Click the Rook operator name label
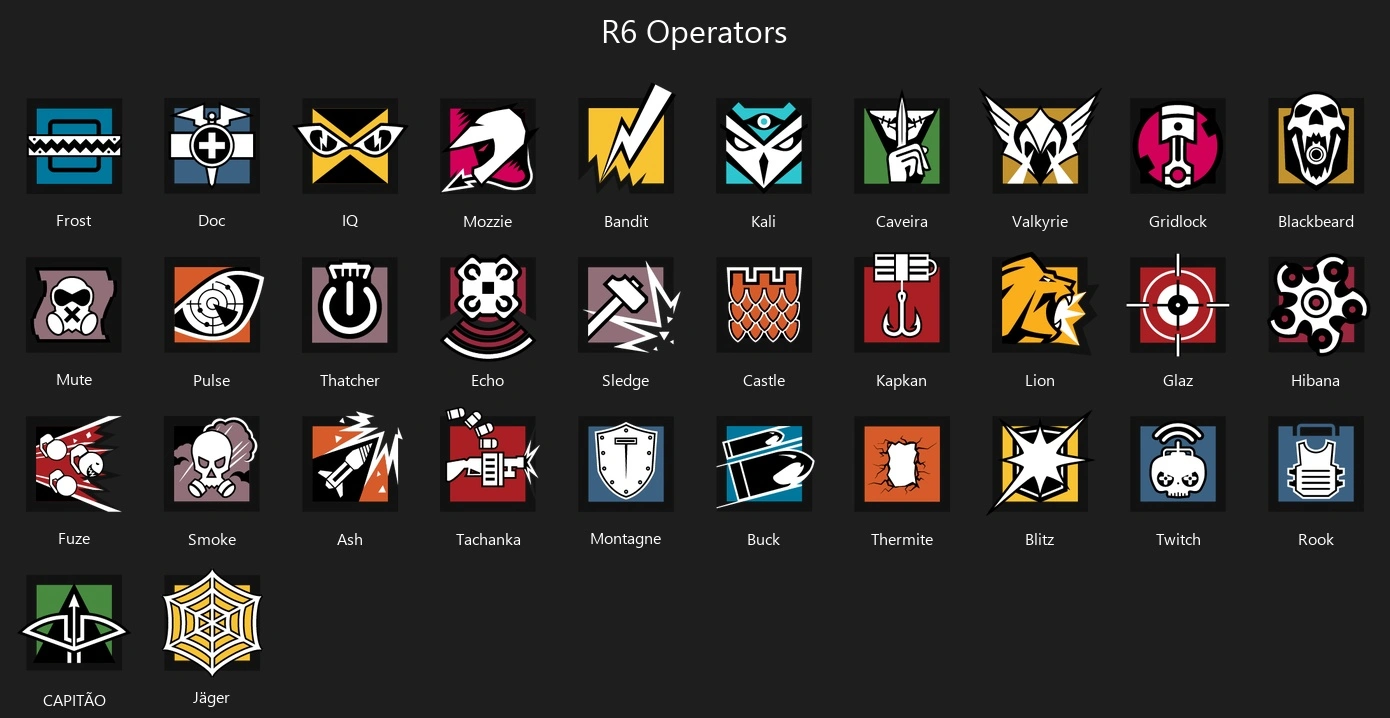The width and height of the screenshot is (1390, 718). coord(1316,539)
